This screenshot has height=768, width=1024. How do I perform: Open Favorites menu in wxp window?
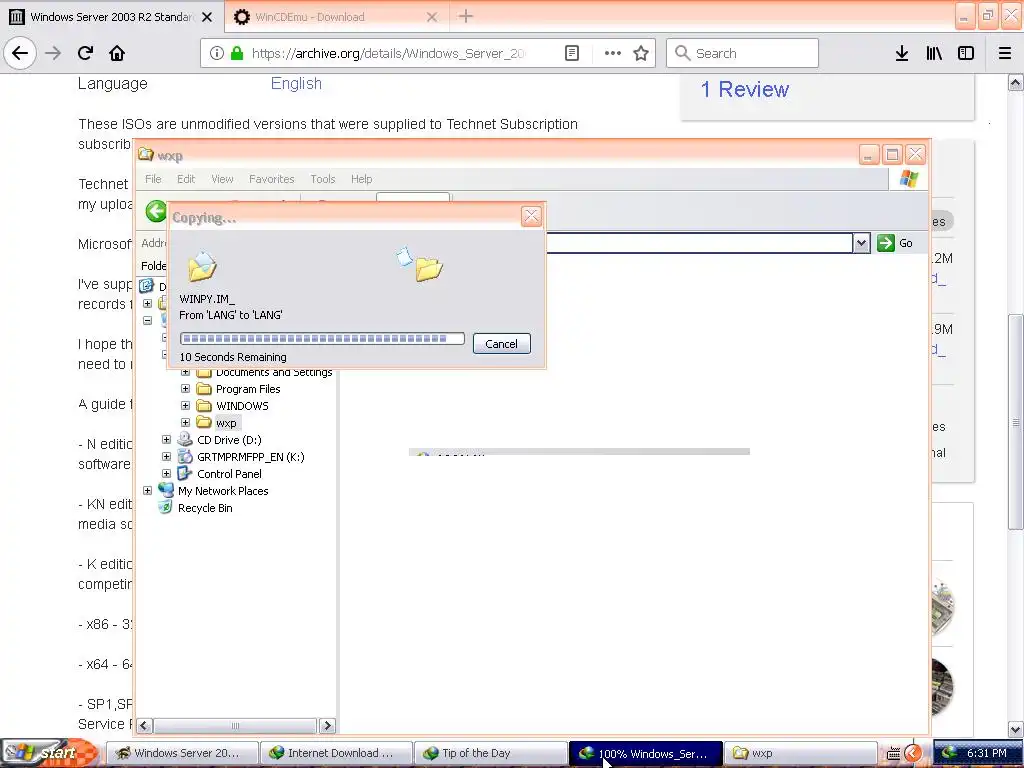(272, 179)
